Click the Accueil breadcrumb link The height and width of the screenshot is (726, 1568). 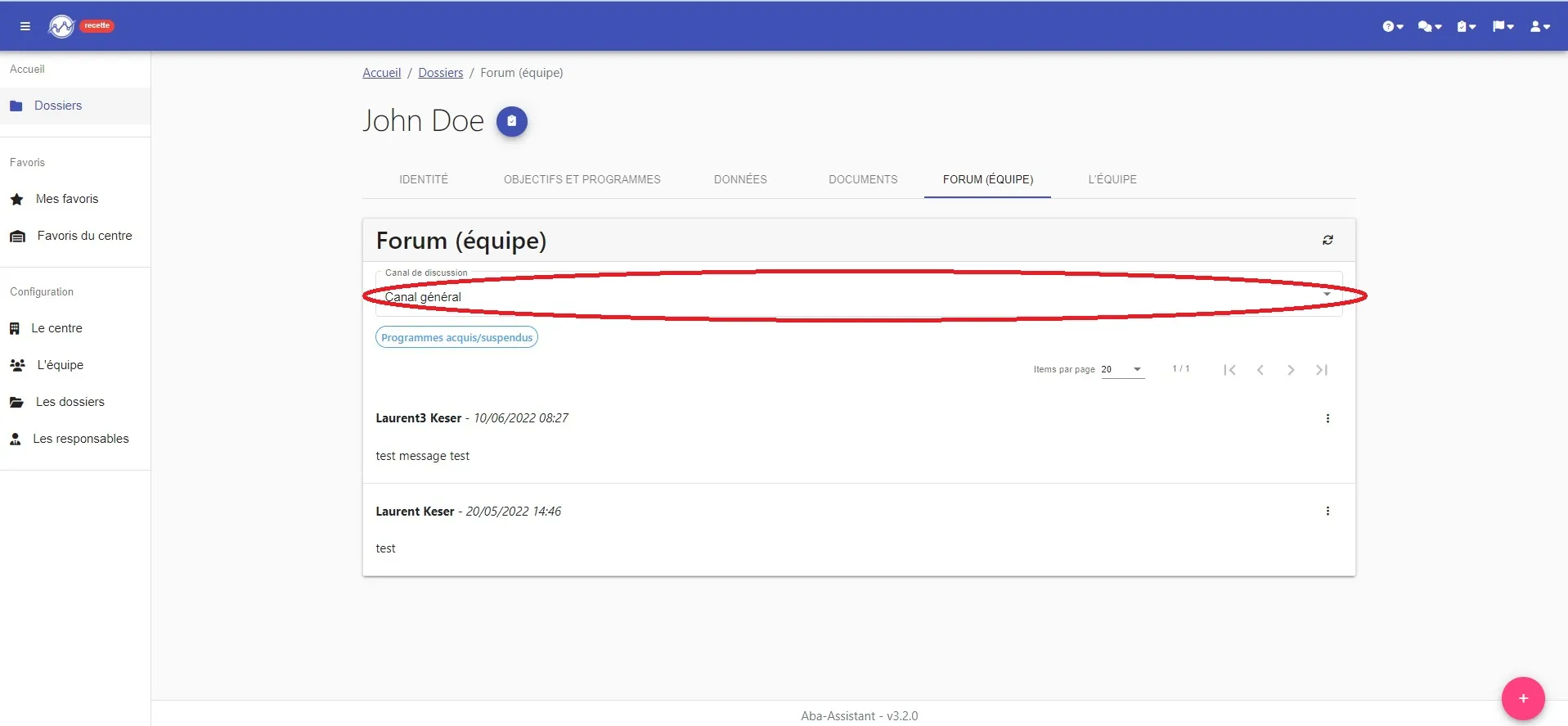382,73
